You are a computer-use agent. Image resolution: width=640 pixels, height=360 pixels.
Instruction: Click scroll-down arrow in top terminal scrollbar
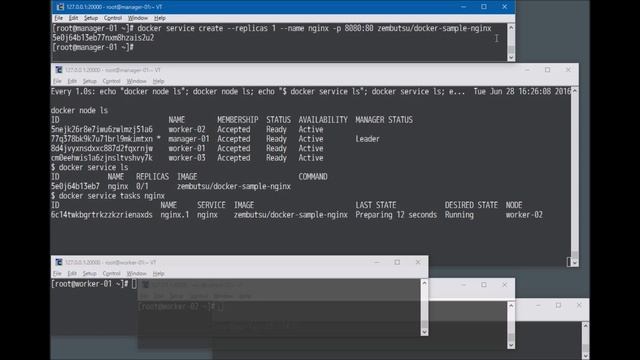coord(511,58)
